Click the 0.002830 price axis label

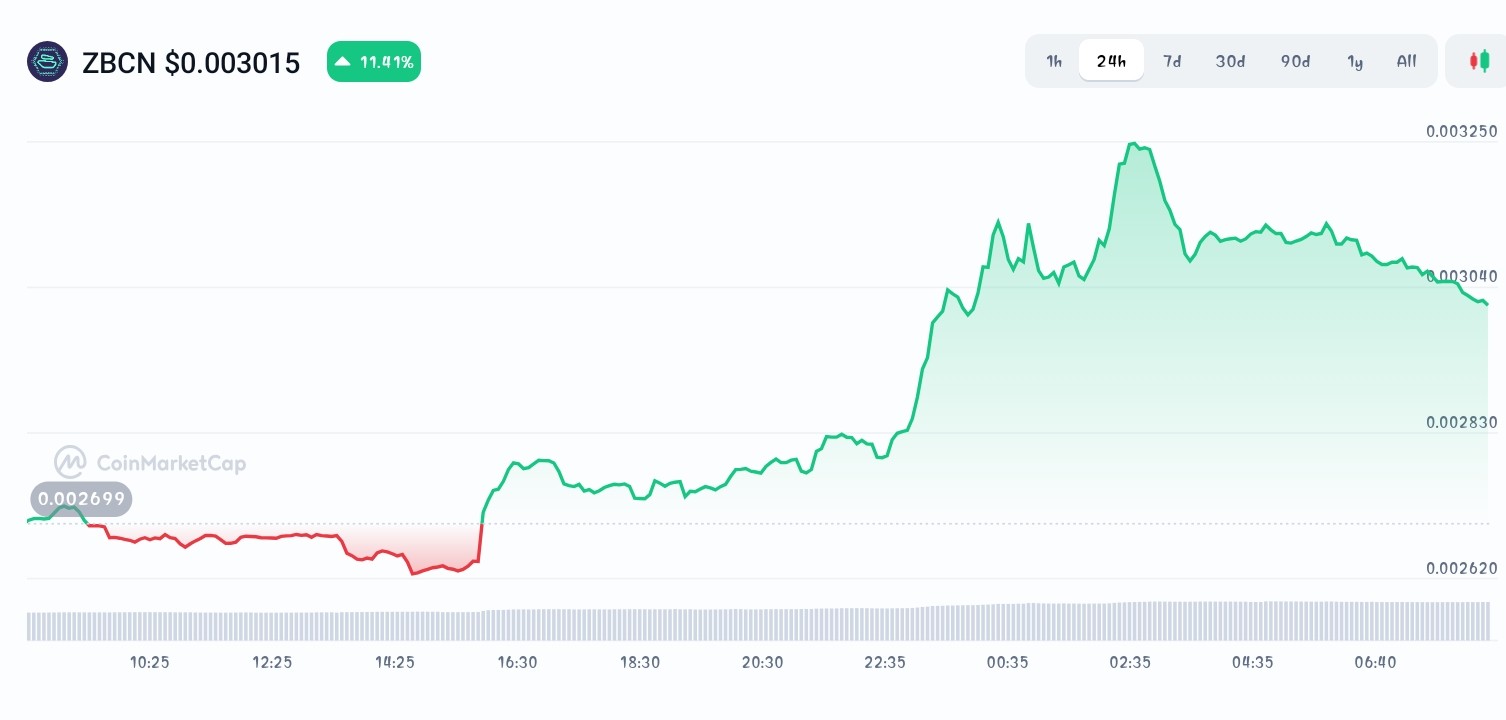pyautogui.click(x=1461, y=422)
